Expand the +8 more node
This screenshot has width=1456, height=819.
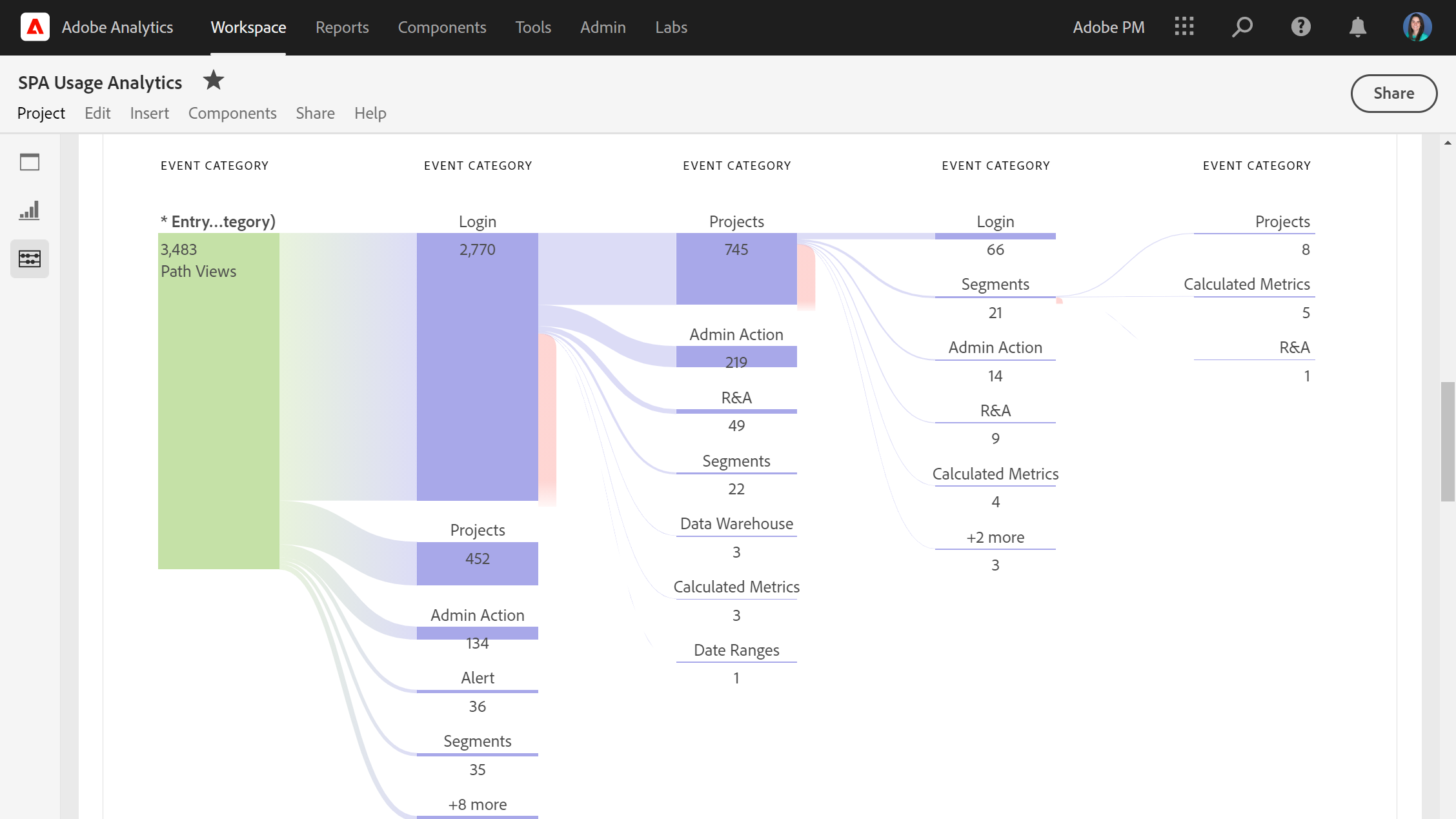(478, 805)
